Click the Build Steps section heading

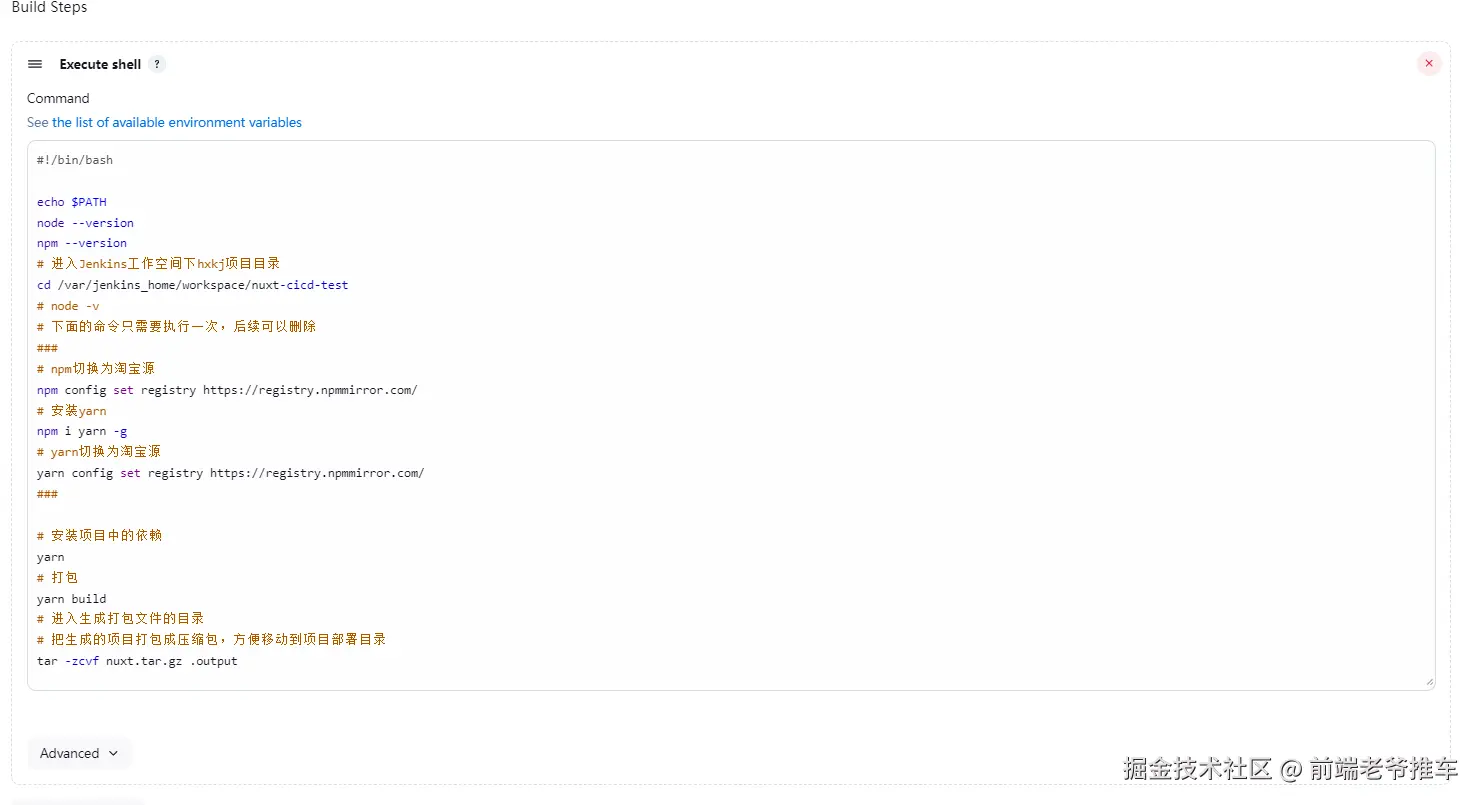click(x=49, y=8)
